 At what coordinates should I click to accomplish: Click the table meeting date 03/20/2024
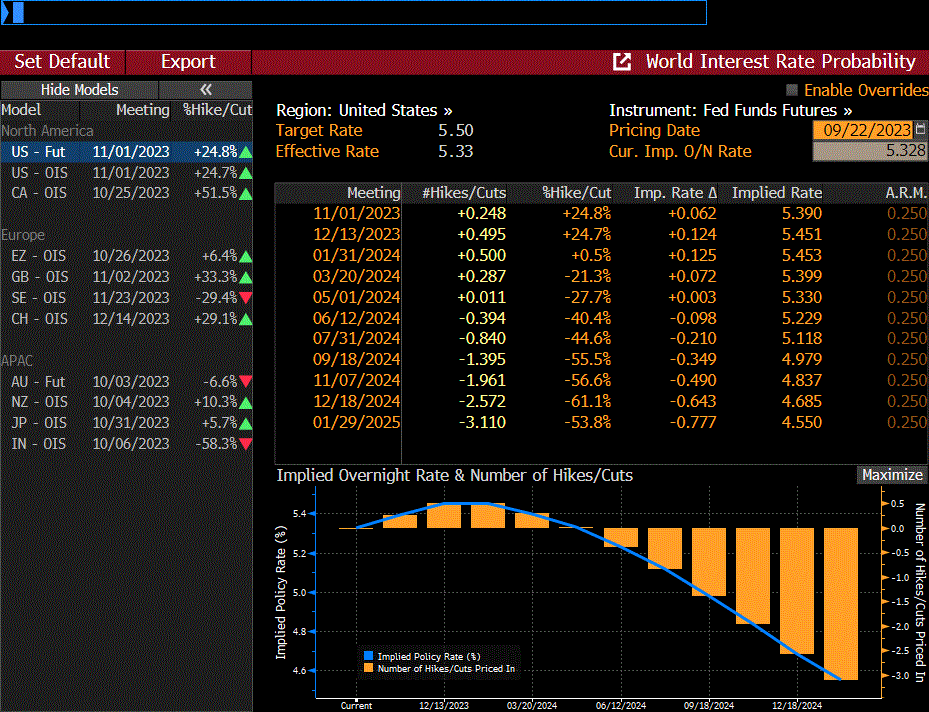(357, 276)
